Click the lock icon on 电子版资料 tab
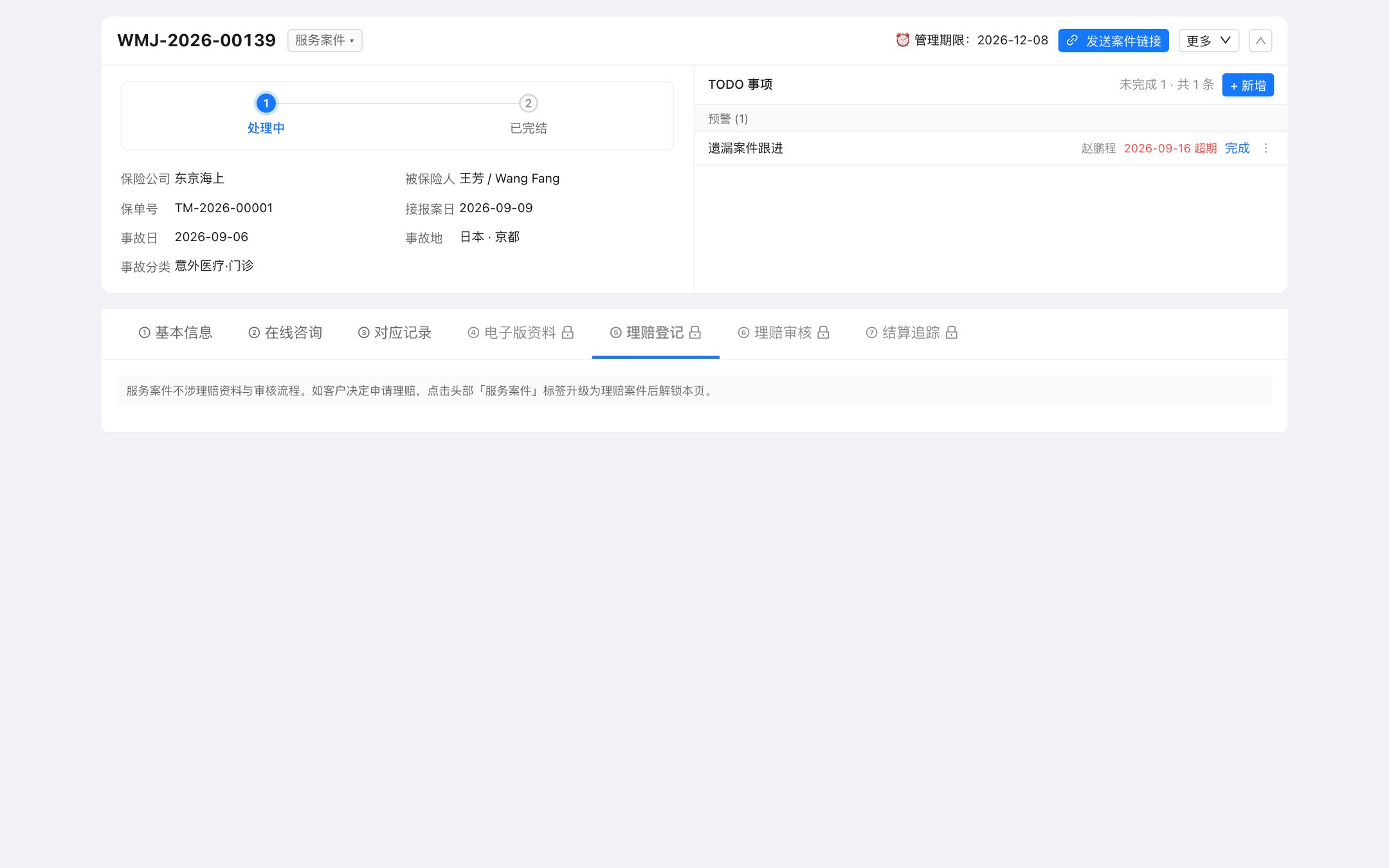 pos(568,332)
